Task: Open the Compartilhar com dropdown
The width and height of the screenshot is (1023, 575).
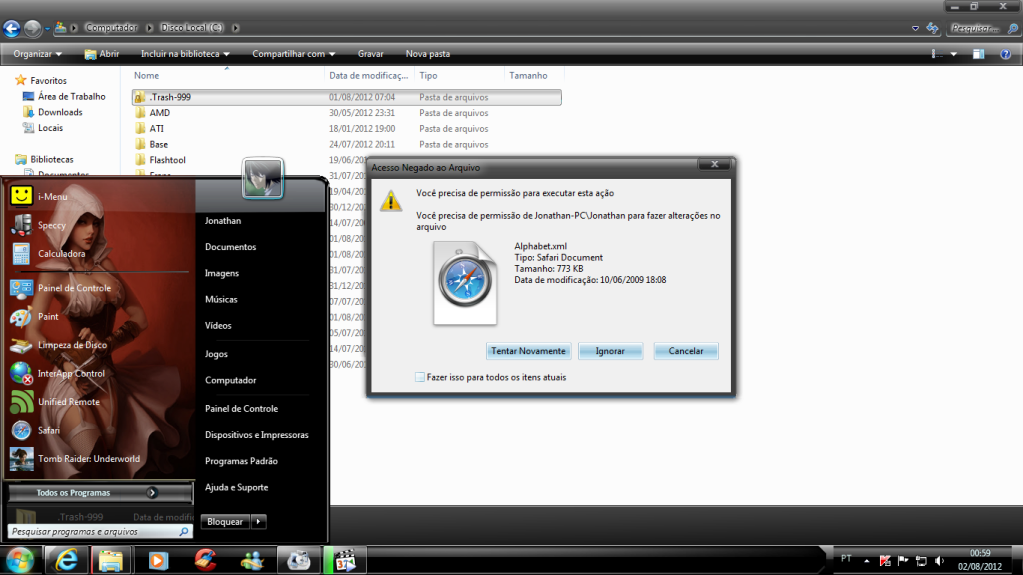Action: [x=294, y=54]
